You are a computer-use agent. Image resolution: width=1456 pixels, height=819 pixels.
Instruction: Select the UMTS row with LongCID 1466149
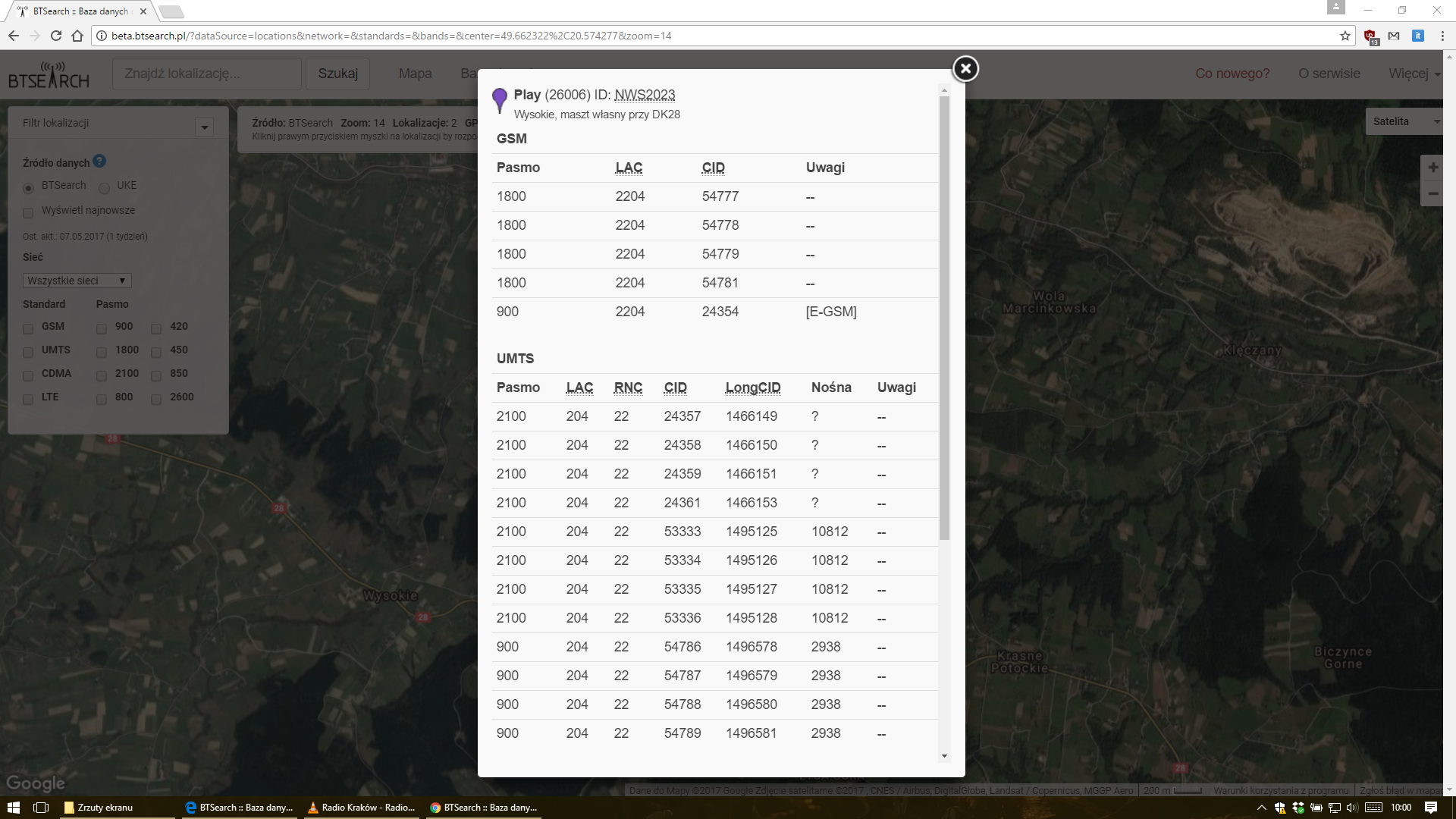pos(714,416)
